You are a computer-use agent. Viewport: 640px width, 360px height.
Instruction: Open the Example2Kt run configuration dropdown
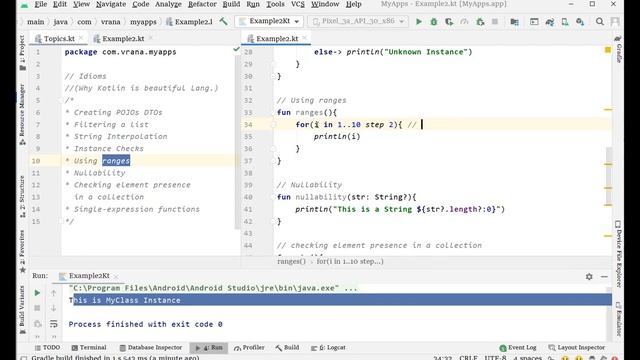[x=269, y=21]
